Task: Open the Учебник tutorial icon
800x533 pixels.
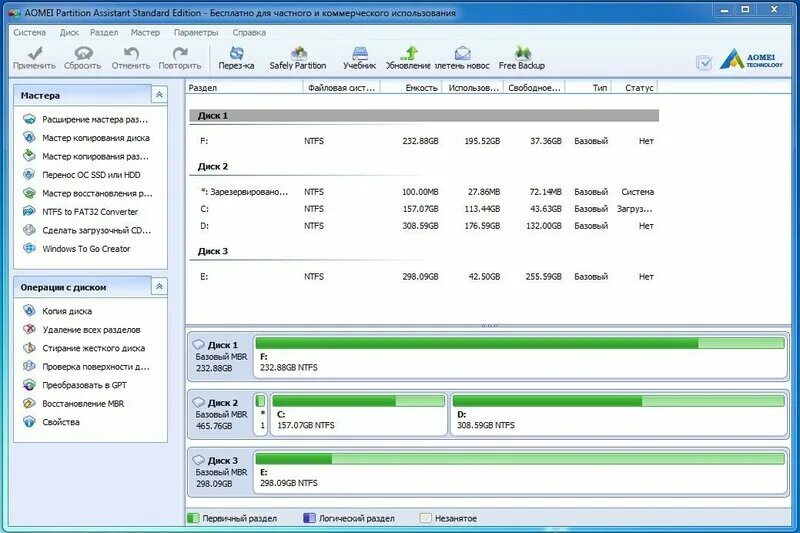Action: [360, 53]
